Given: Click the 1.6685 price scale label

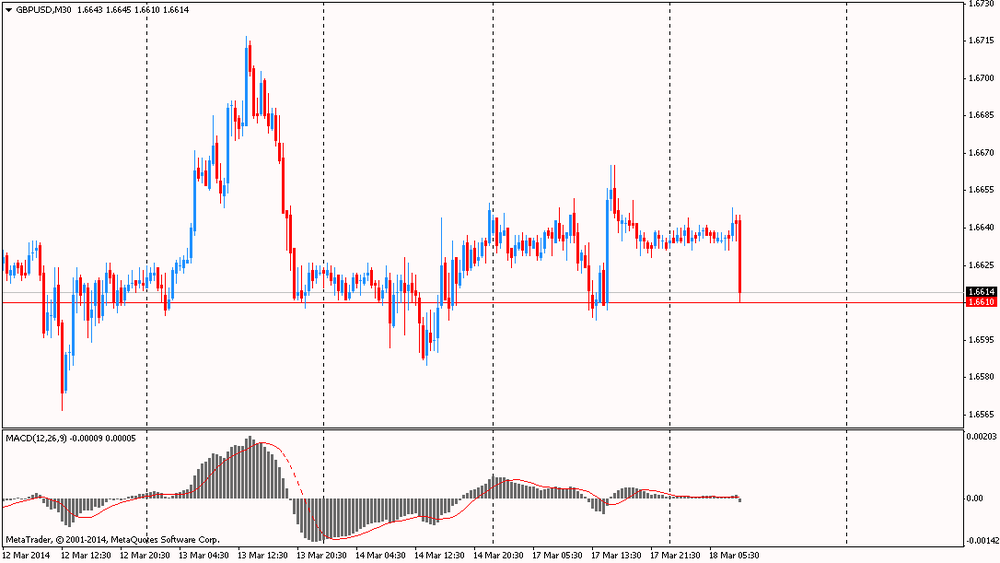Looking at the screenshot, I should point(981,115).
